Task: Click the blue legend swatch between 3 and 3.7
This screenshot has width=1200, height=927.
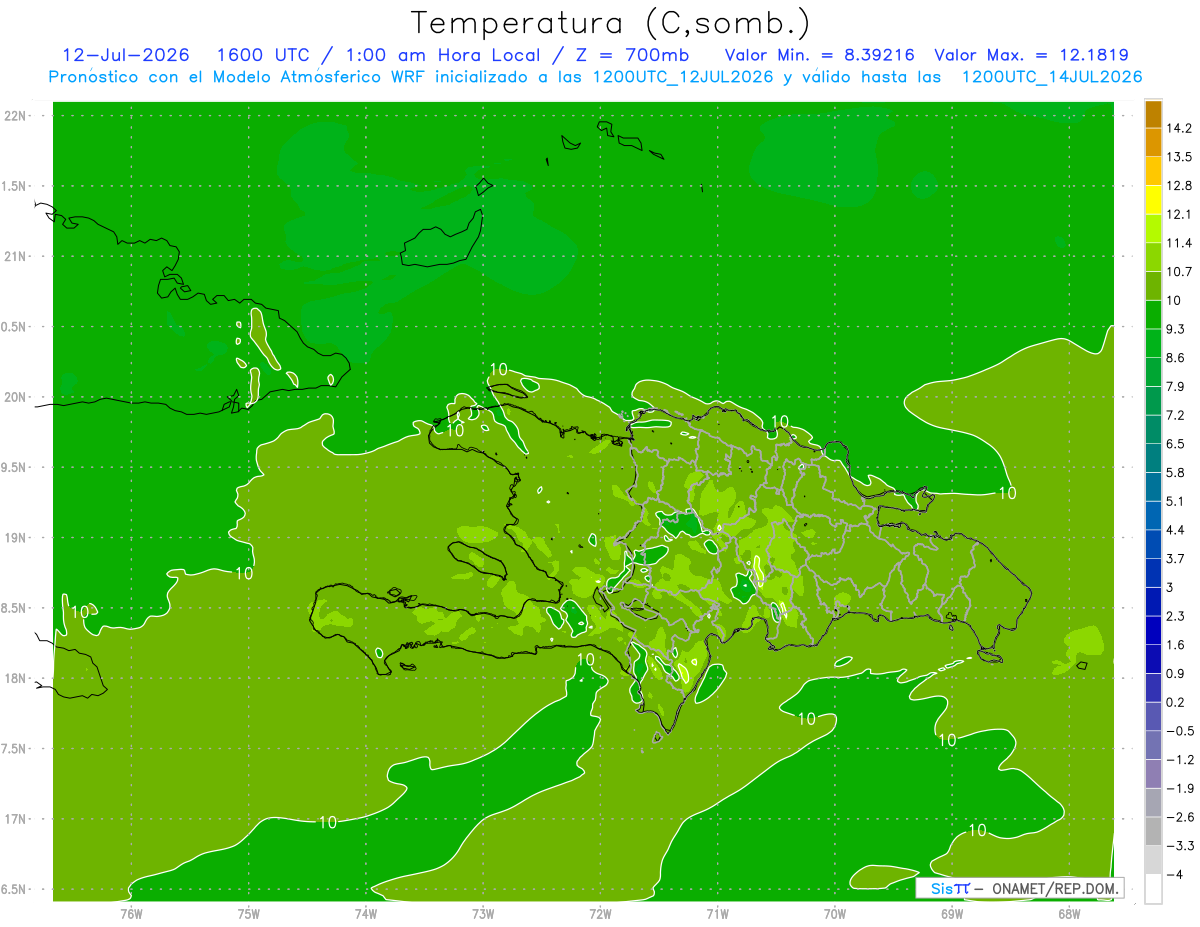Action: click(x=1153, y=573)
